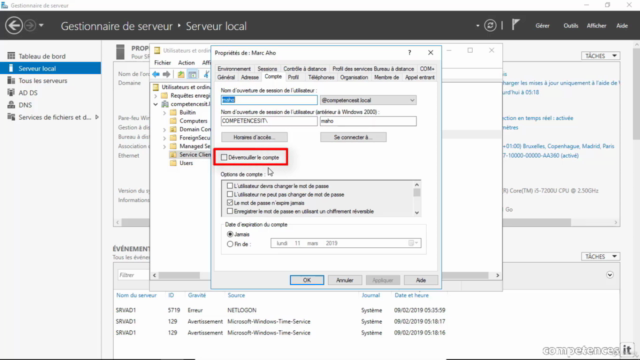Check L'utilisateur ne peut pas changer de mot de passe
Screen dimensions: 640x360
tap(230, 194)
